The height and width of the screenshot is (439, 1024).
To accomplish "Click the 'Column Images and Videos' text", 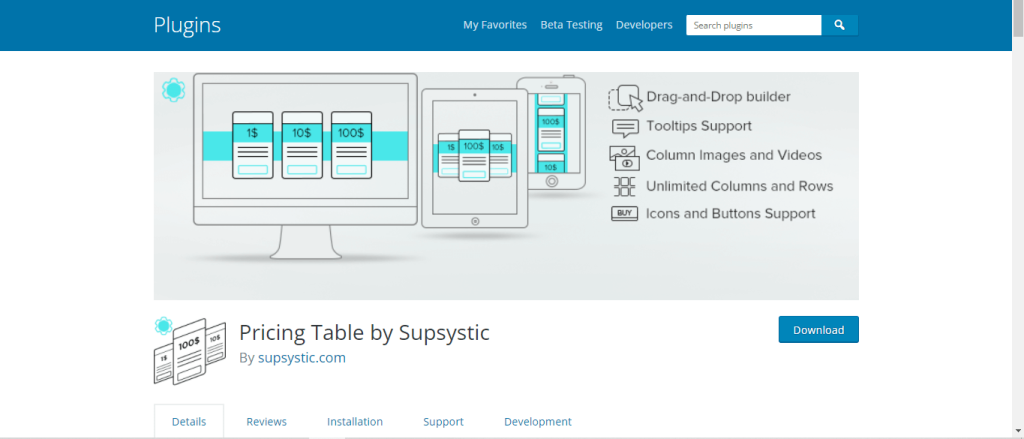I will click(734, 155).
